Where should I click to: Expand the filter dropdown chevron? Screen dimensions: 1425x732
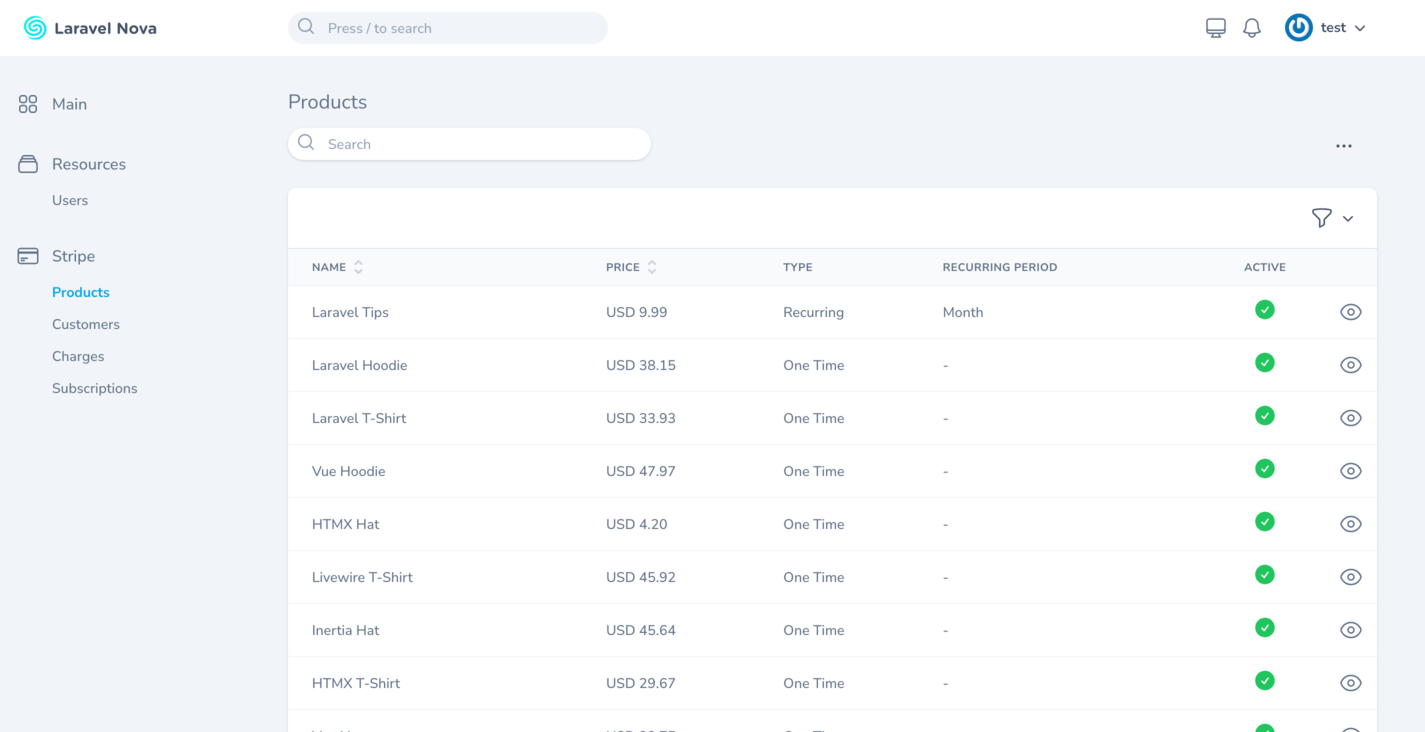1348,219
